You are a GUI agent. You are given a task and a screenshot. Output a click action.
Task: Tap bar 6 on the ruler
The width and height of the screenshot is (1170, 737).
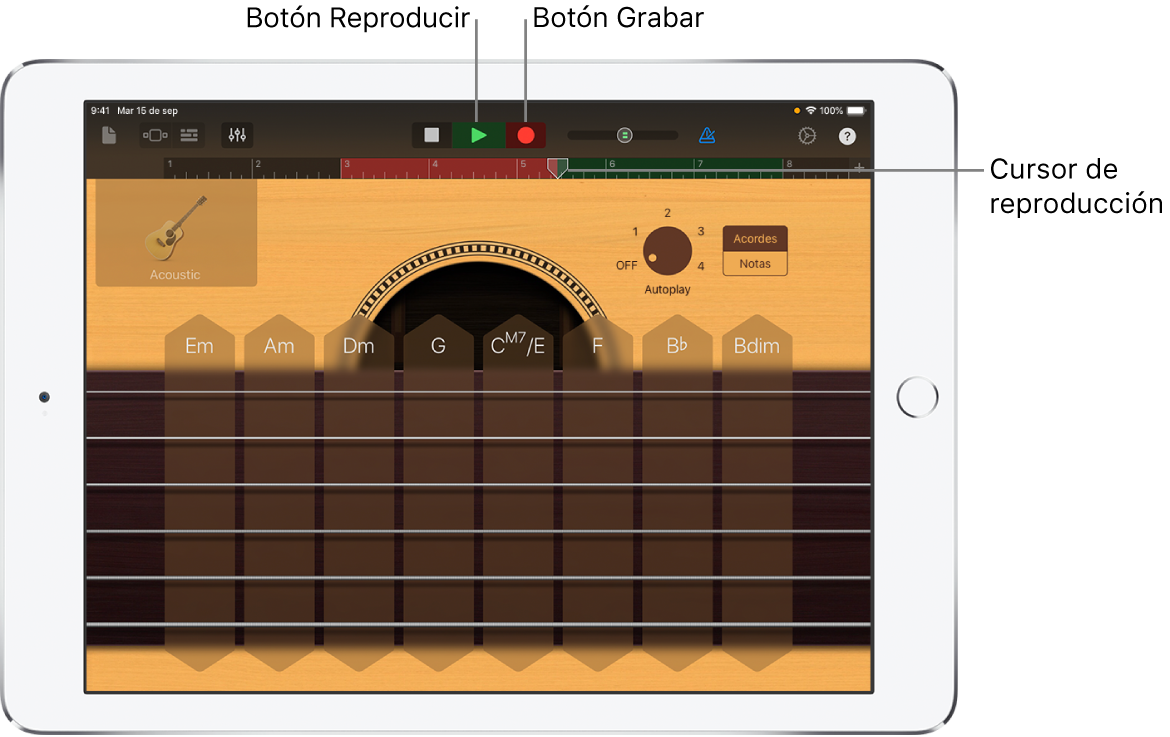coord(612,164)
